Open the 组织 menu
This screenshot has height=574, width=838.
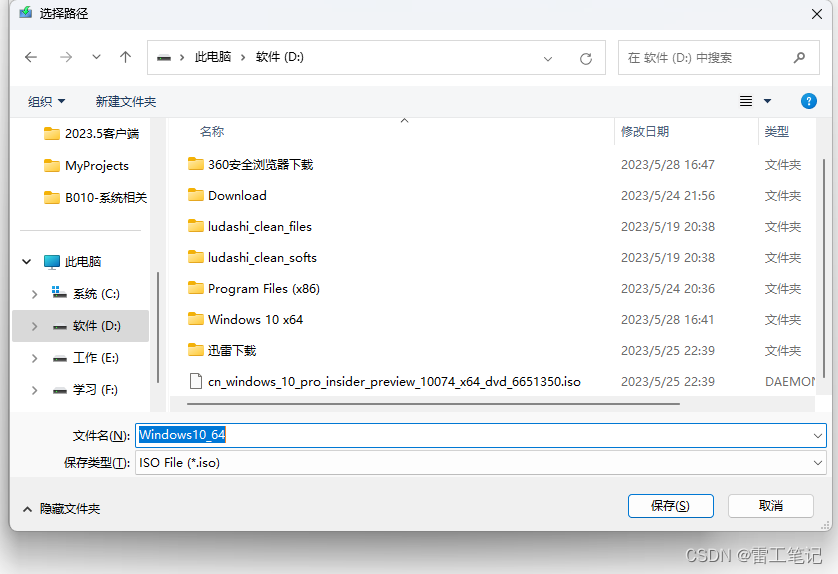[x=46, y=102]
